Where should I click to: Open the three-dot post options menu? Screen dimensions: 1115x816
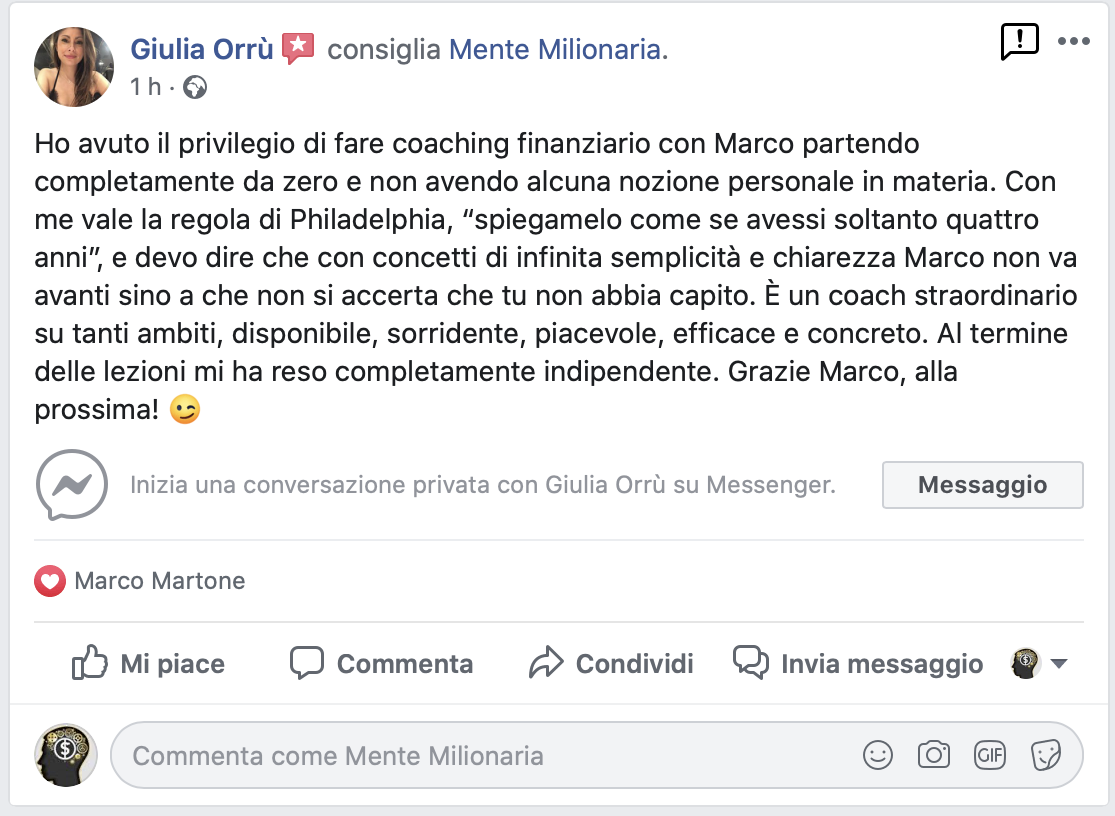point(1073,42)
